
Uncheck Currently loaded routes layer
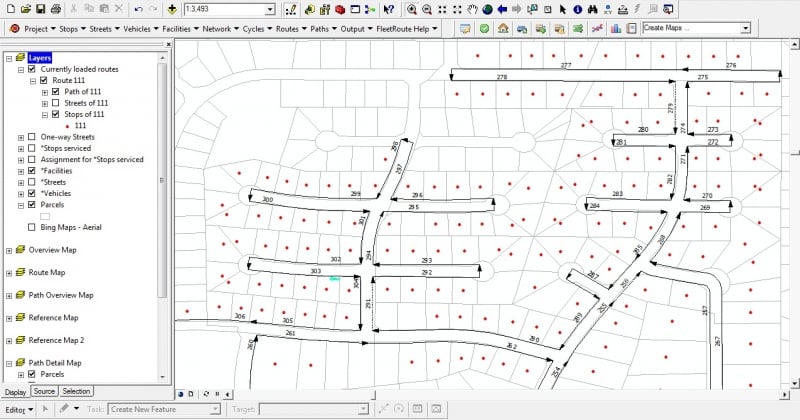[32, 69]
